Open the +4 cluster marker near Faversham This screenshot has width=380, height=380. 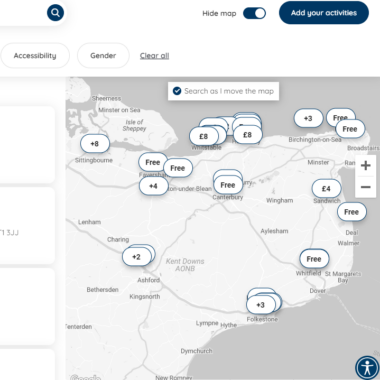[x=153, y=186]
